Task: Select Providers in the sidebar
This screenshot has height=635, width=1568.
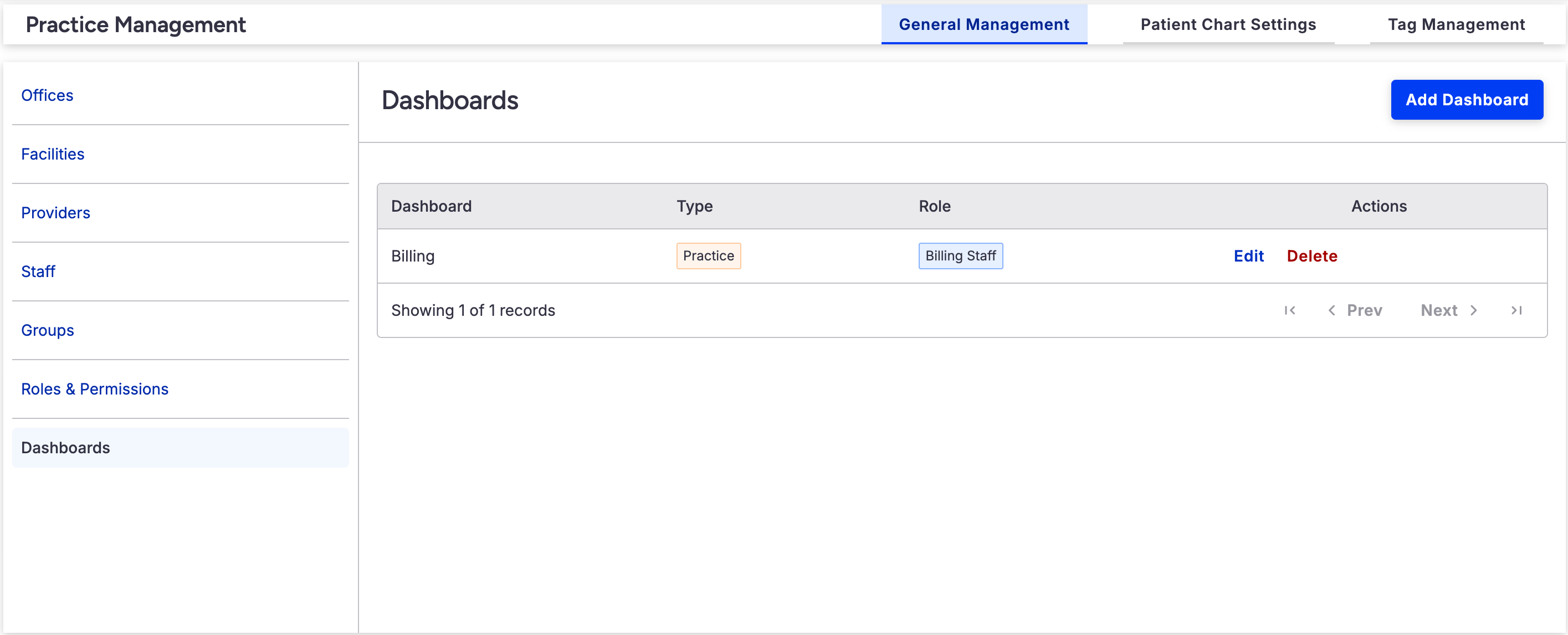Action: point(55,213)
